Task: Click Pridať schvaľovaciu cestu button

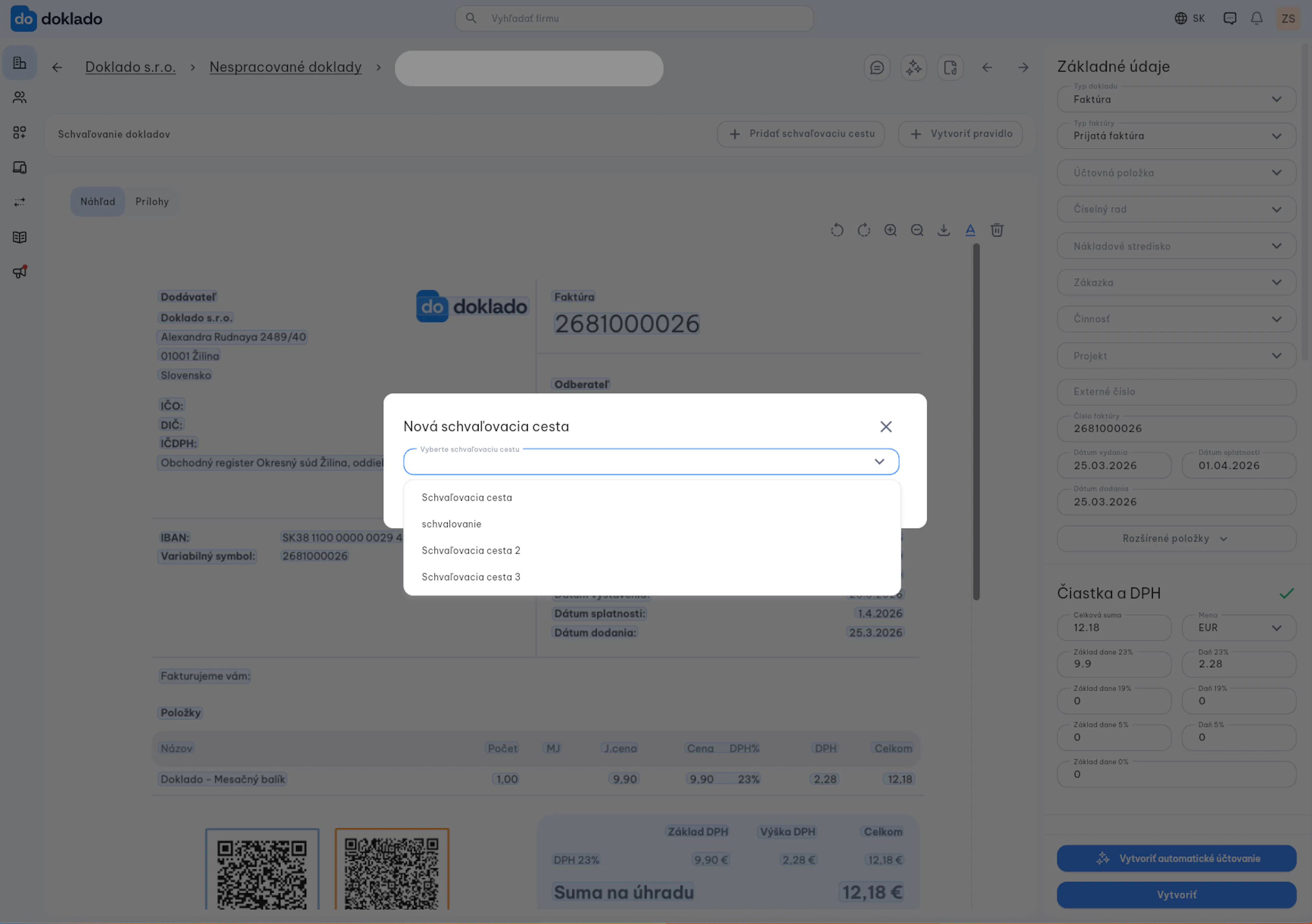Action: click(x=801, y=134)
